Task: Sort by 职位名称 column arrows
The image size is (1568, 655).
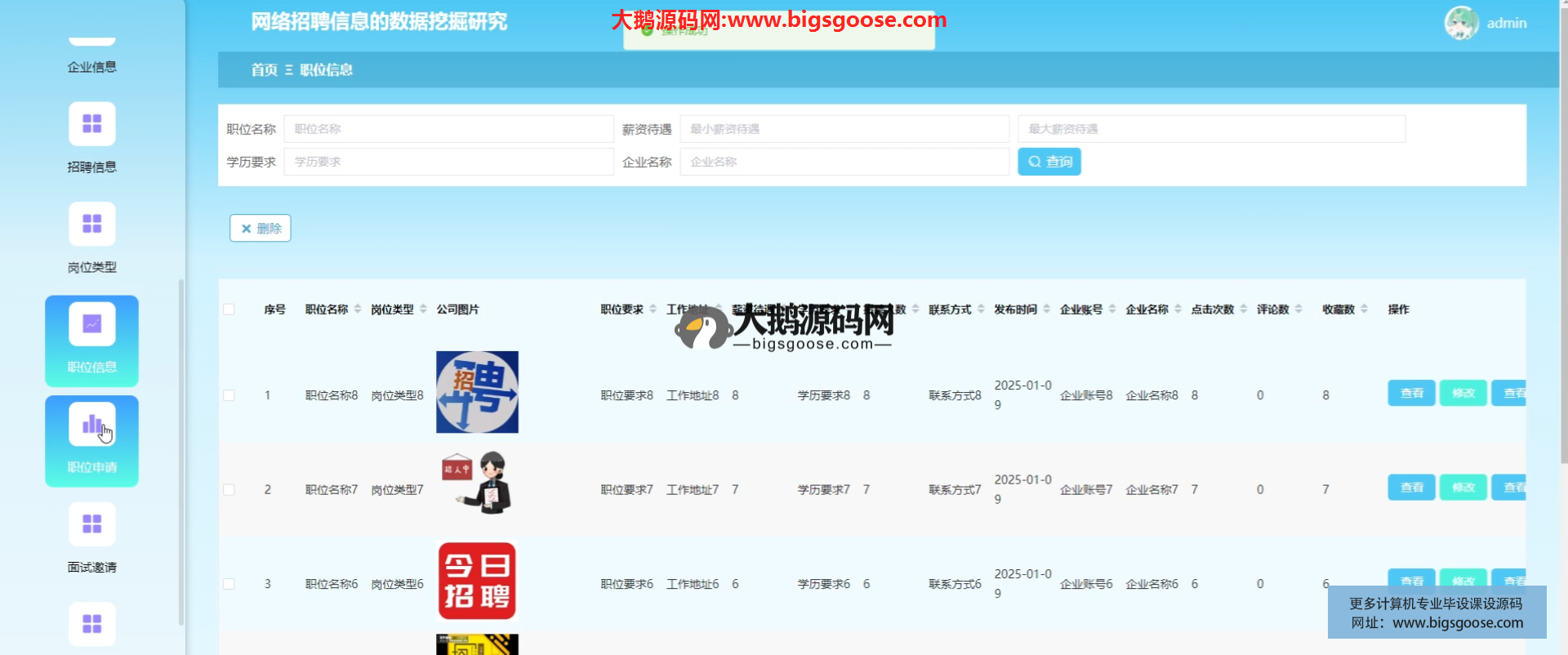Action: point(358,310)
